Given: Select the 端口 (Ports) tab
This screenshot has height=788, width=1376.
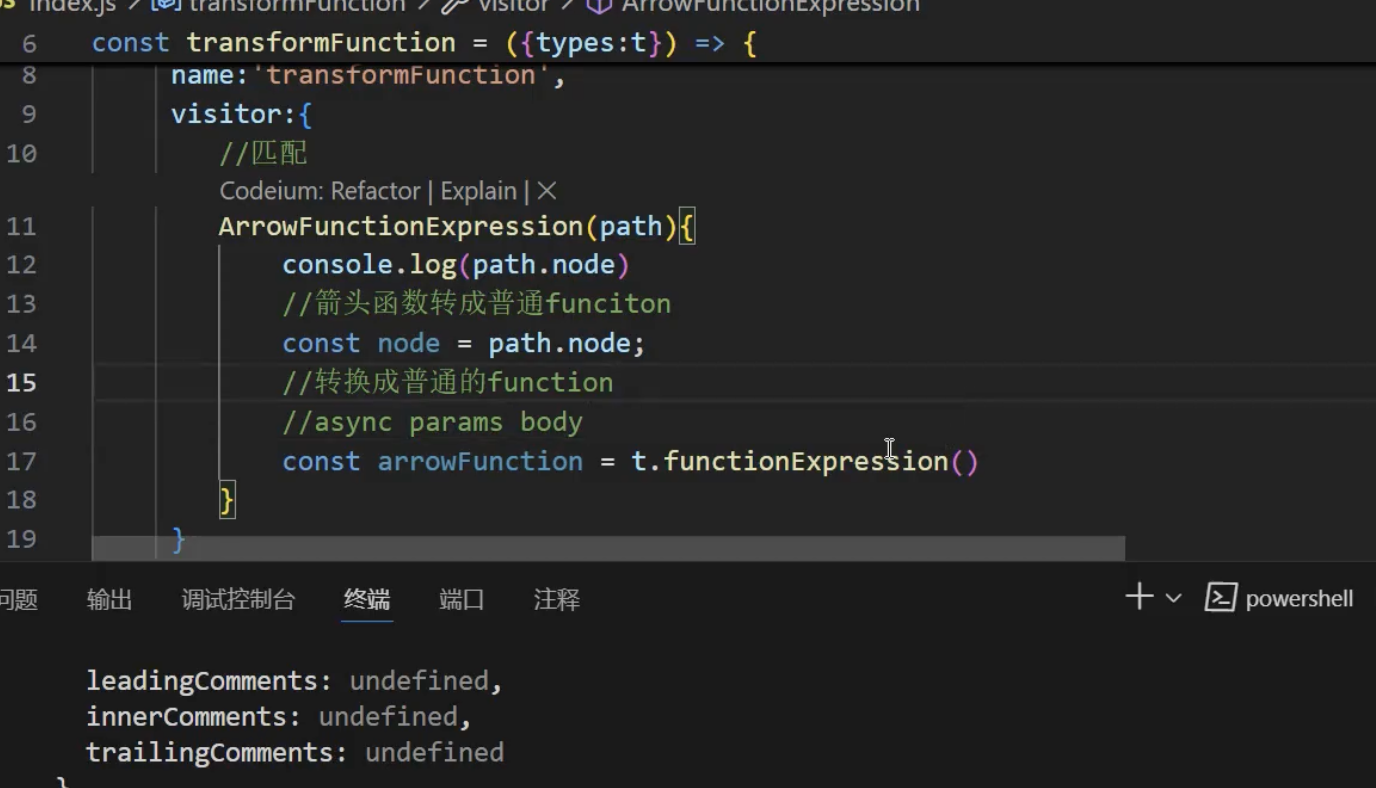Looking at the screenshot, I should [461, 599].
